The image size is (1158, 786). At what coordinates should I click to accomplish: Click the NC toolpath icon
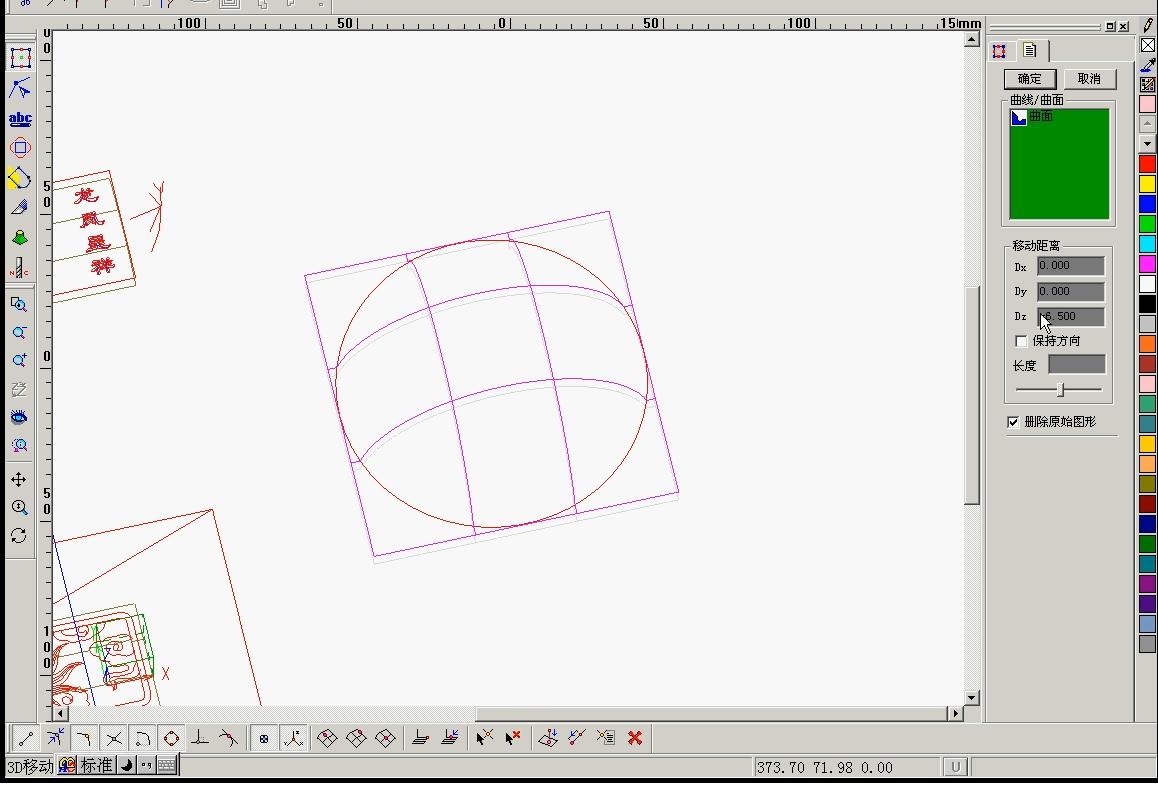[x=19, y=268]
